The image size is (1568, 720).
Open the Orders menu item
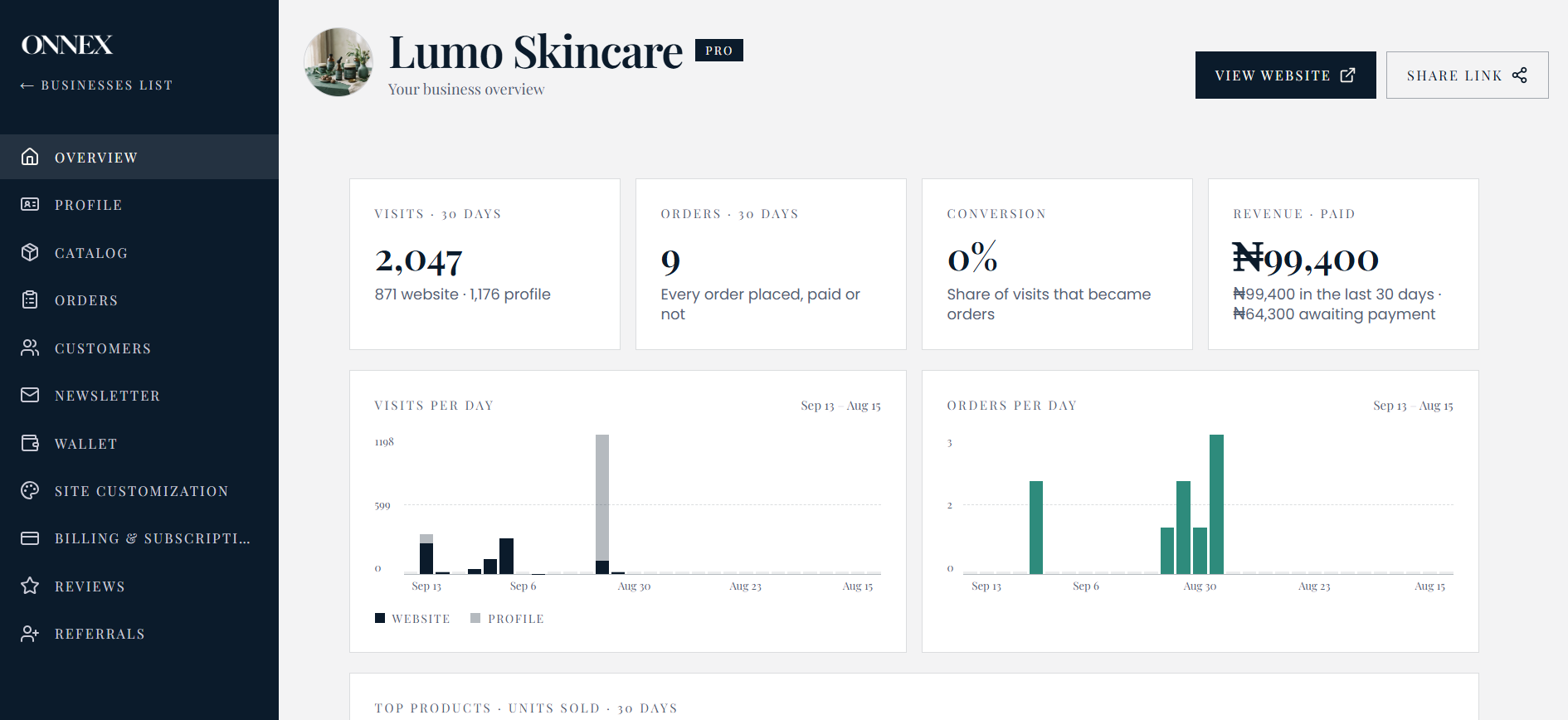pyautogui.click(x=139, y=299)
